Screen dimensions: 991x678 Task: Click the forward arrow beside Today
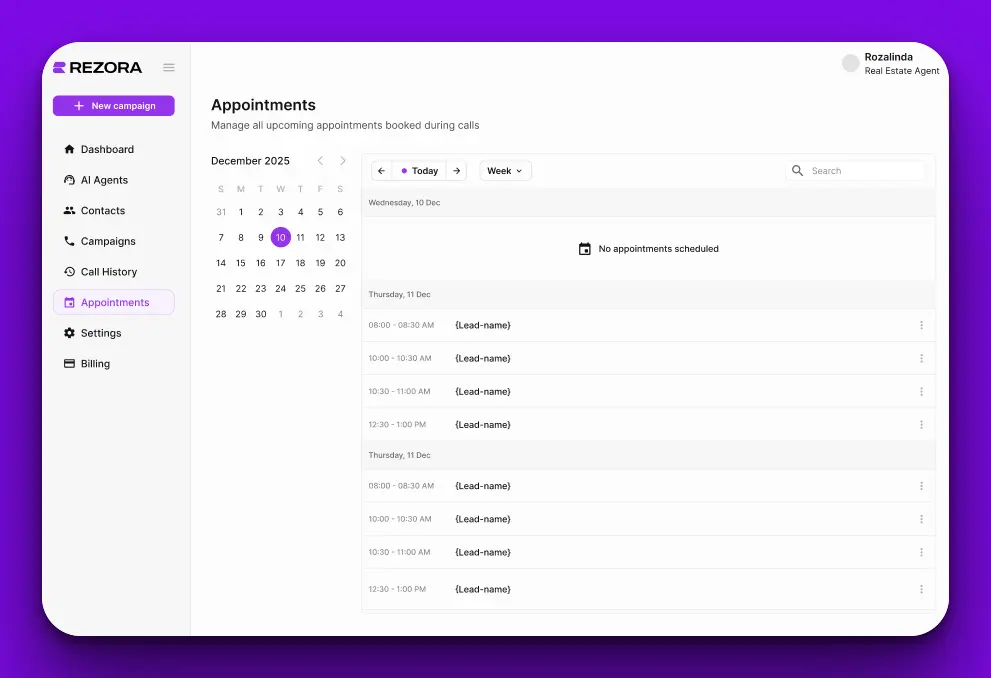click(456, 171)
